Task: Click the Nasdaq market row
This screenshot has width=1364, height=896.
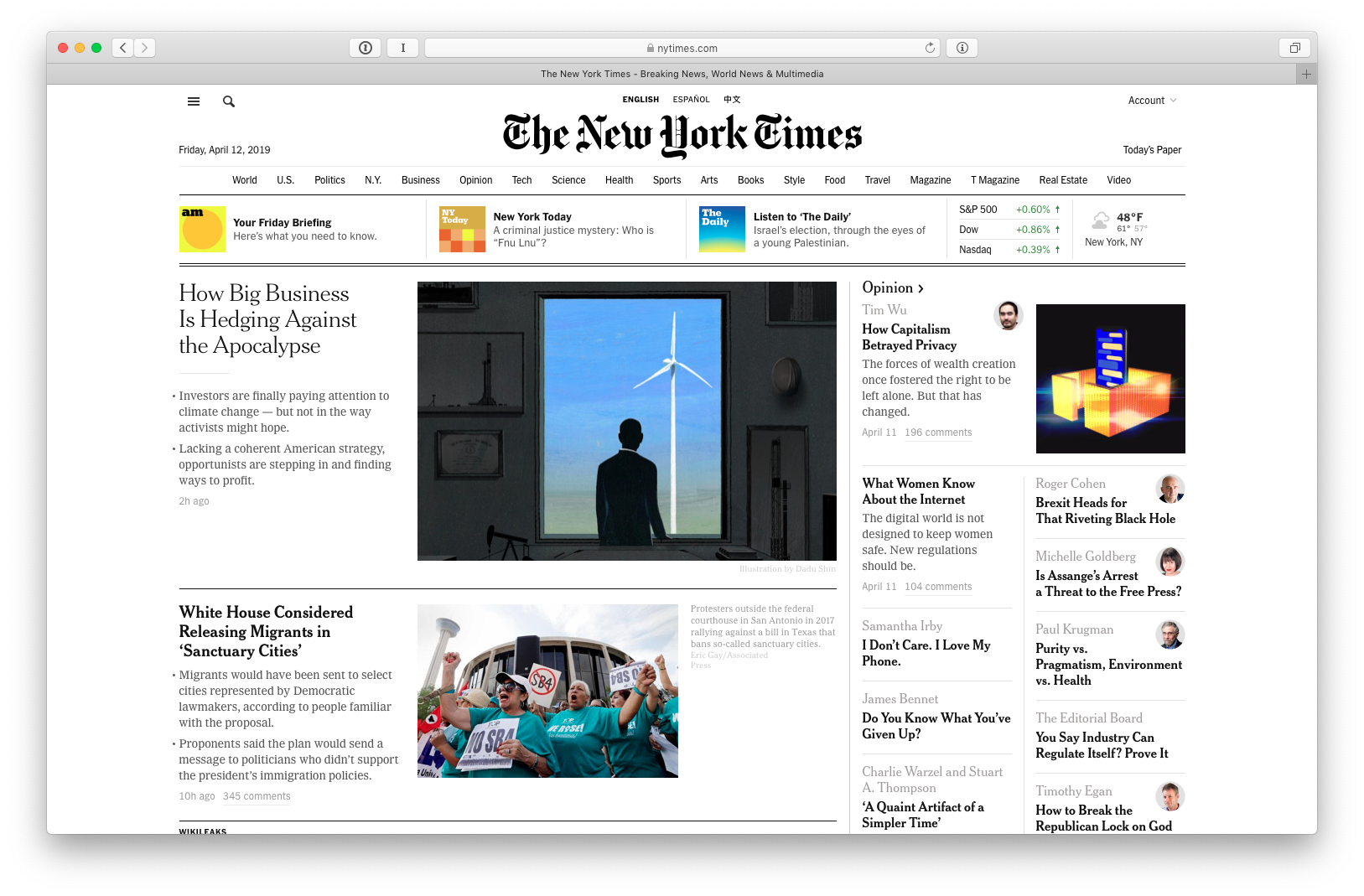Action: pyautogui.click(x=1010, y=250)
